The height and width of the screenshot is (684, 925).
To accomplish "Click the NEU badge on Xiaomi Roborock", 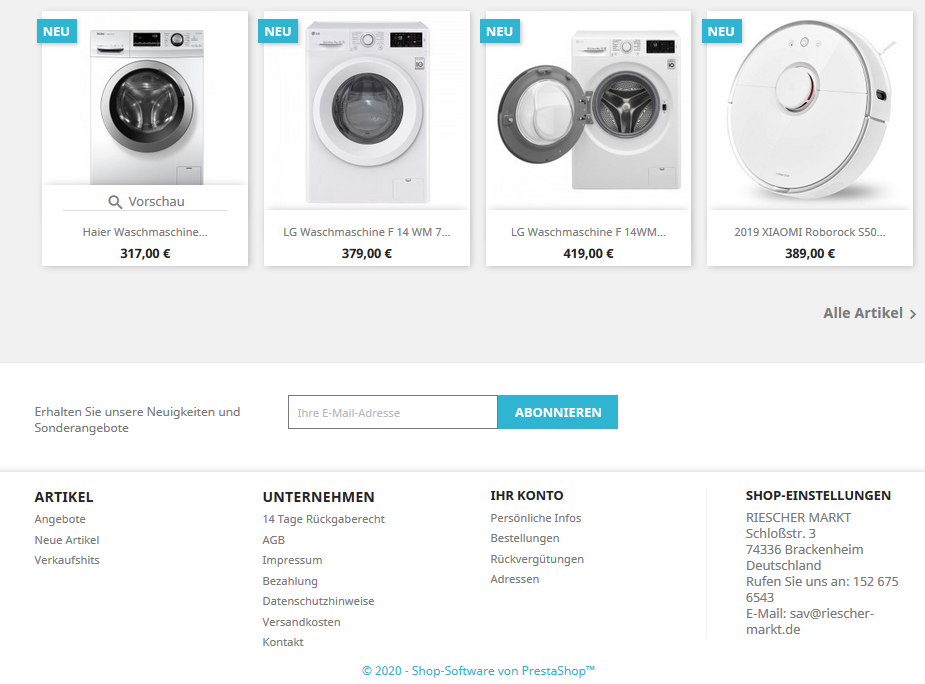I will click(x=721, y=31).
